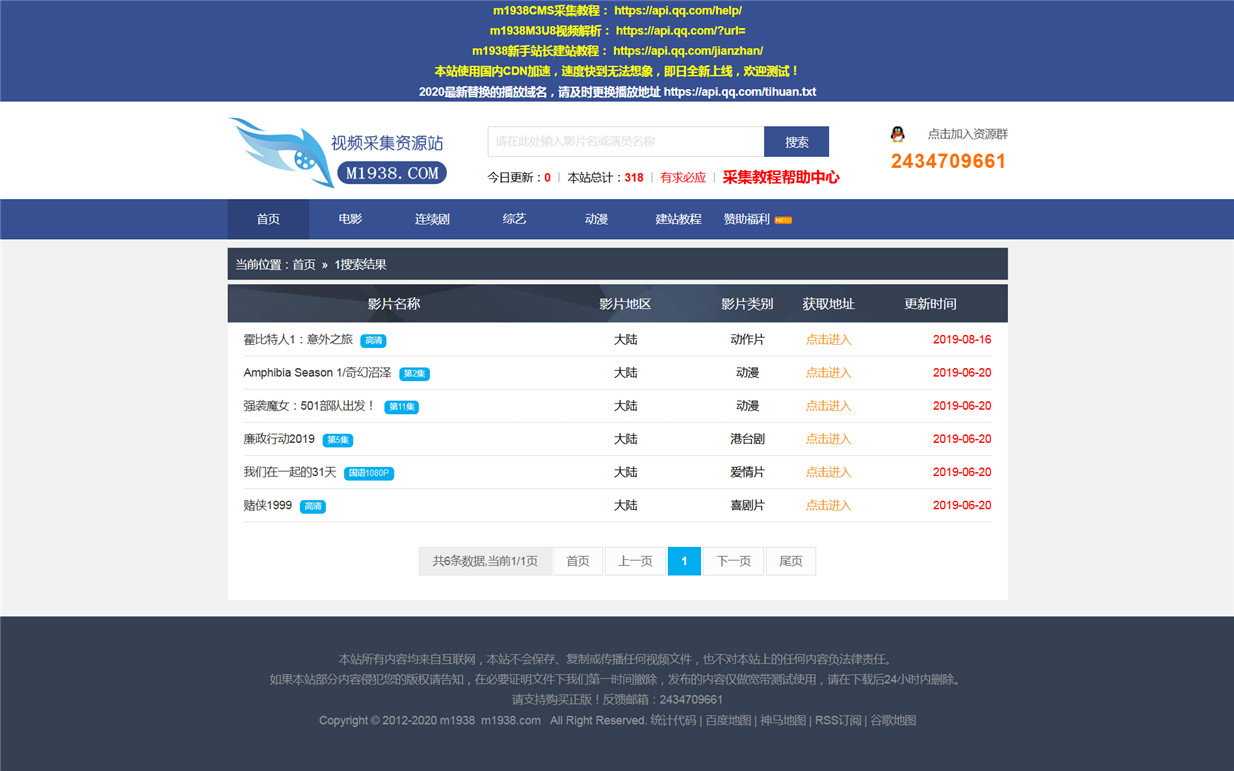Click 点击进入 for 霍比特人1 row

[x=829, y=340]
